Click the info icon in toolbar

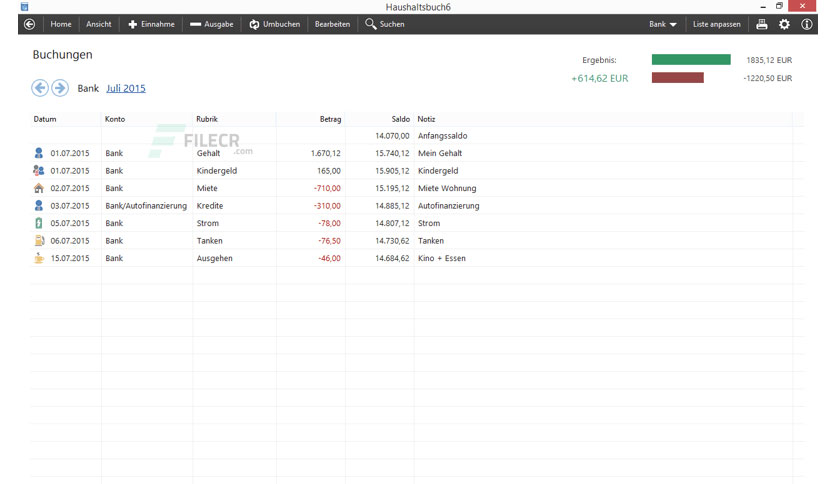point(807,24)
